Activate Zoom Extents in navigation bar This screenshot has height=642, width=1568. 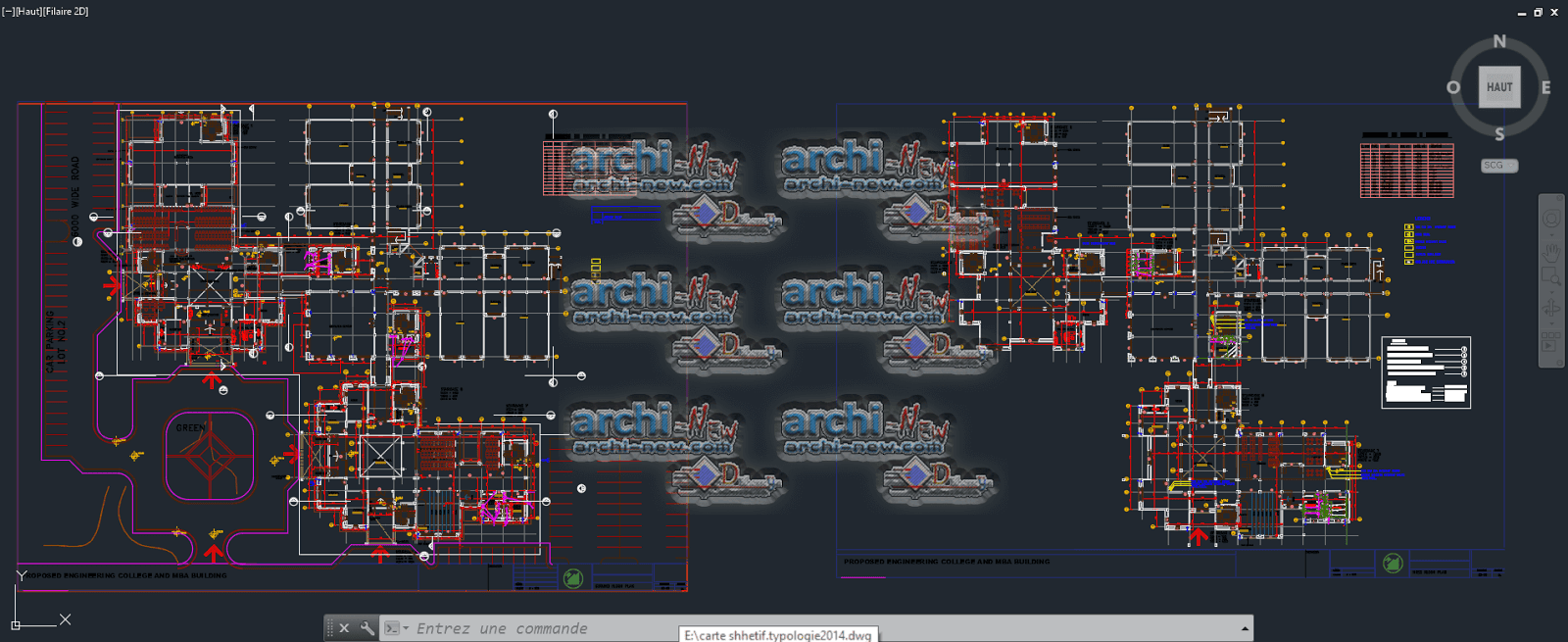[1551, 275]
